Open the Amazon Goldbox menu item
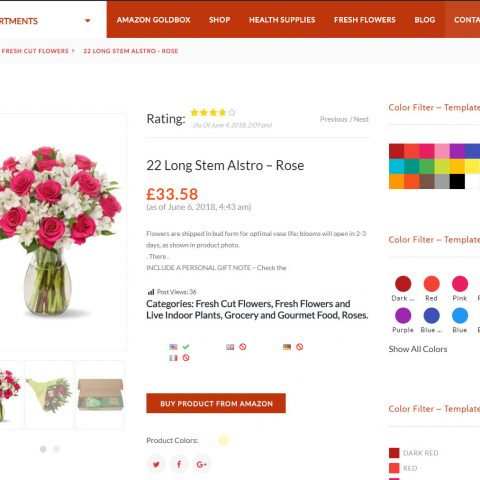This screenshot has height=480, width=480. tap(153, 20)
